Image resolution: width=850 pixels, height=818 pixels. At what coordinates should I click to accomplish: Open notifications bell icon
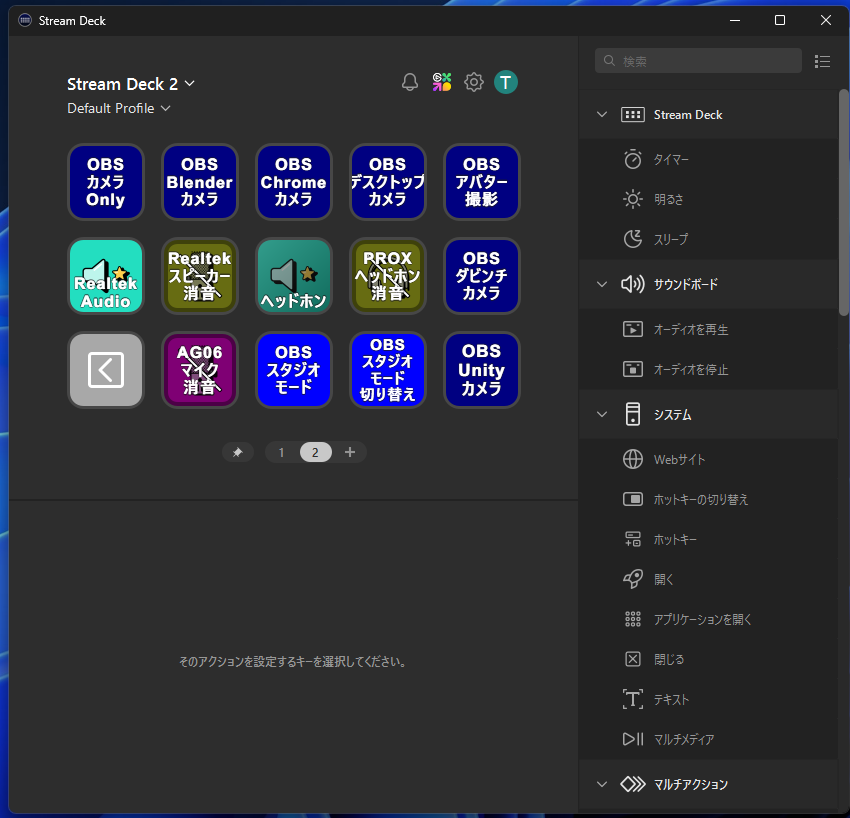coord(410,82)
